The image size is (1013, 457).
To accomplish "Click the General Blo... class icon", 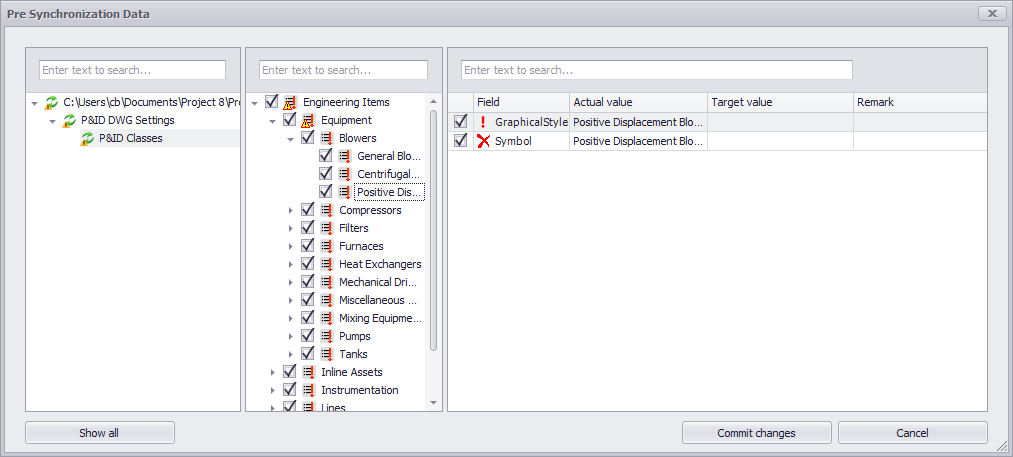I will 344,156.
